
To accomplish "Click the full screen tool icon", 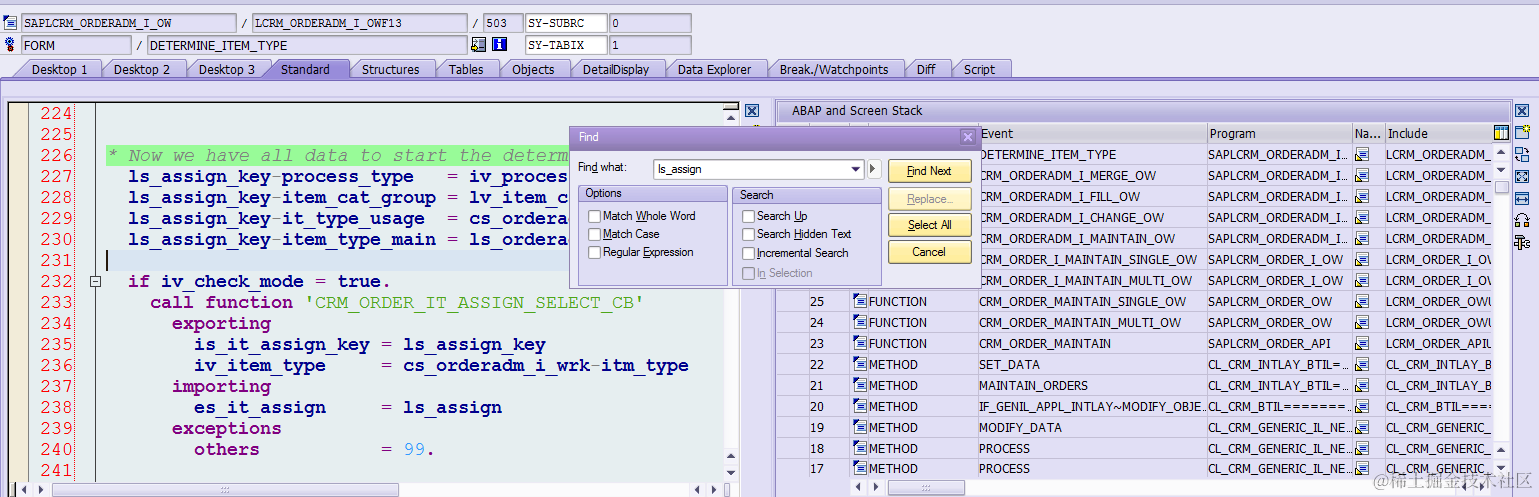I will click(x=1522, y=176).
